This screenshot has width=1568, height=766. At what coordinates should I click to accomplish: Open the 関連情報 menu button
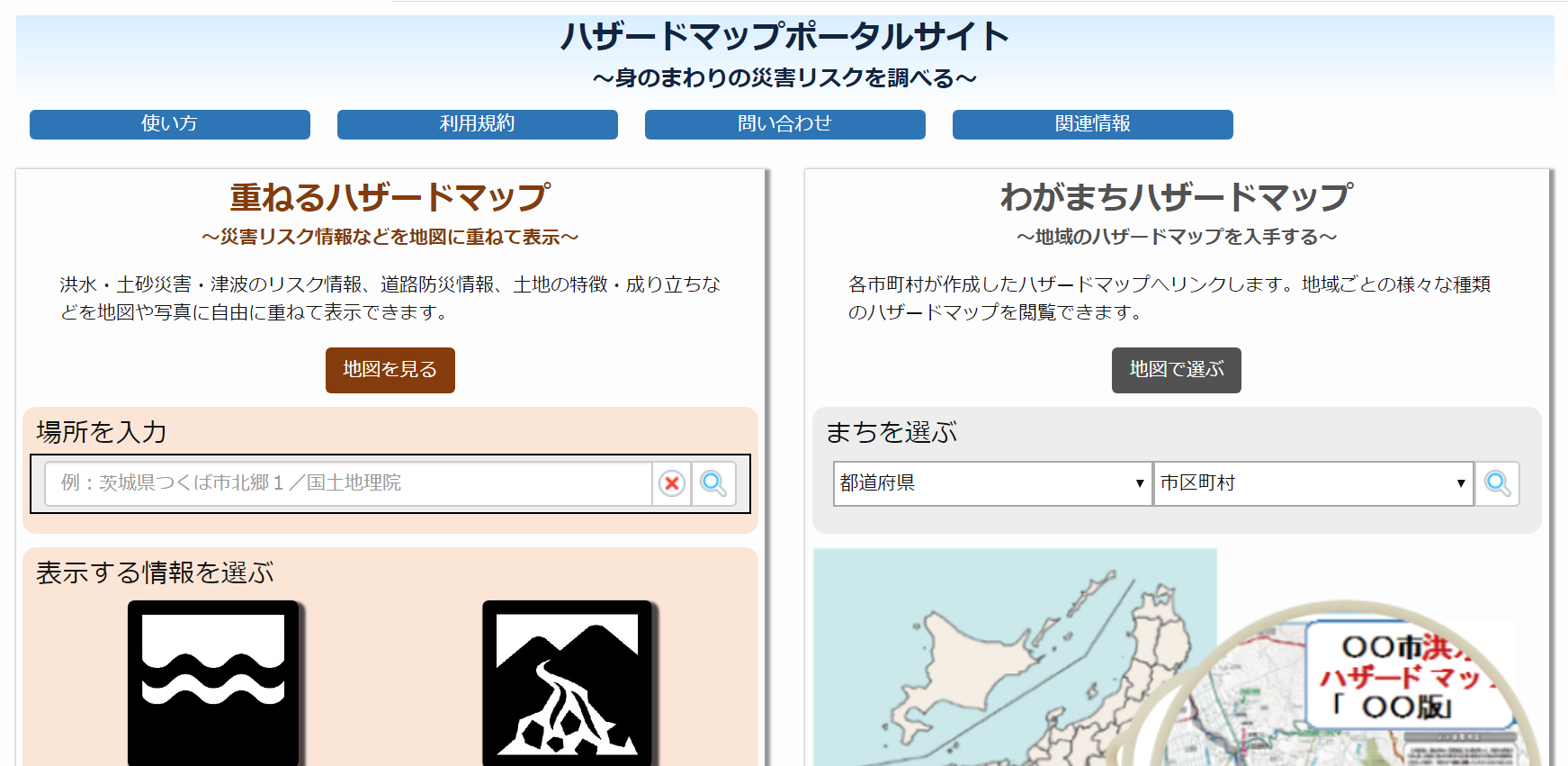click(1093, 124)
